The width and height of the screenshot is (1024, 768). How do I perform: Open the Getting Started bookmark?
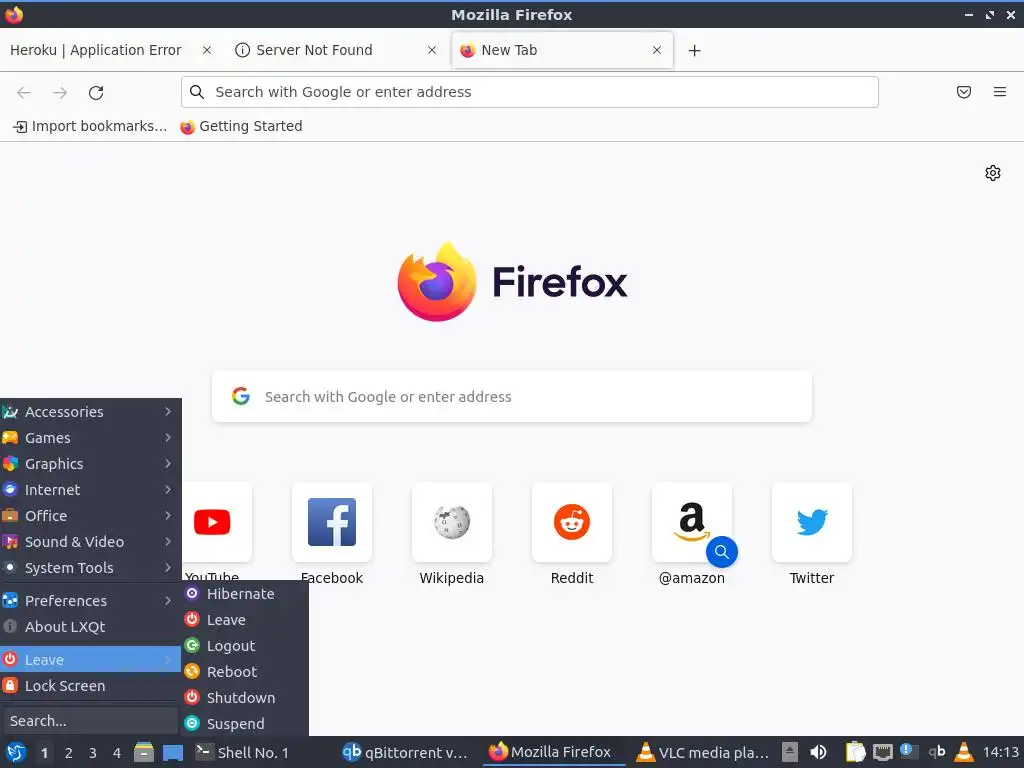(x=241, y=126)
